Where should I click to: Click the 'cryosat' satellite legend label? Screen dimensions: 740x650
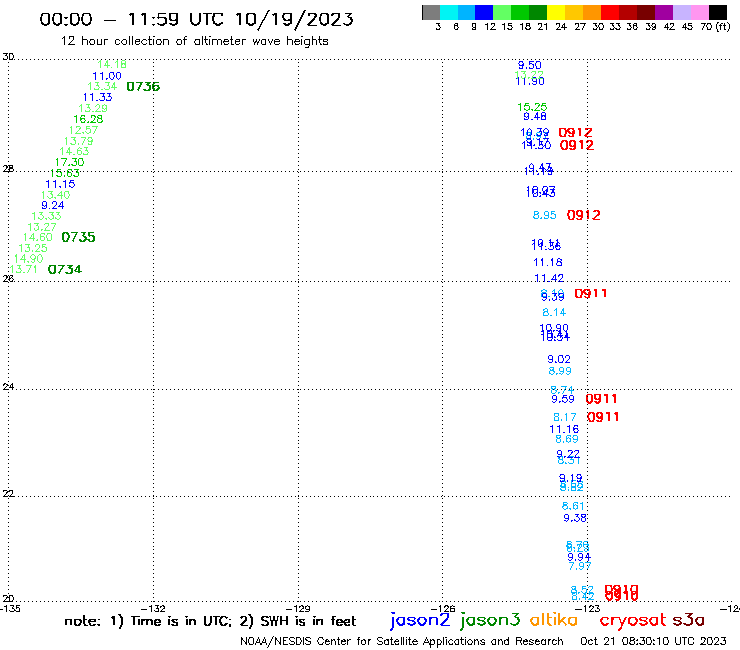point(633,620)
